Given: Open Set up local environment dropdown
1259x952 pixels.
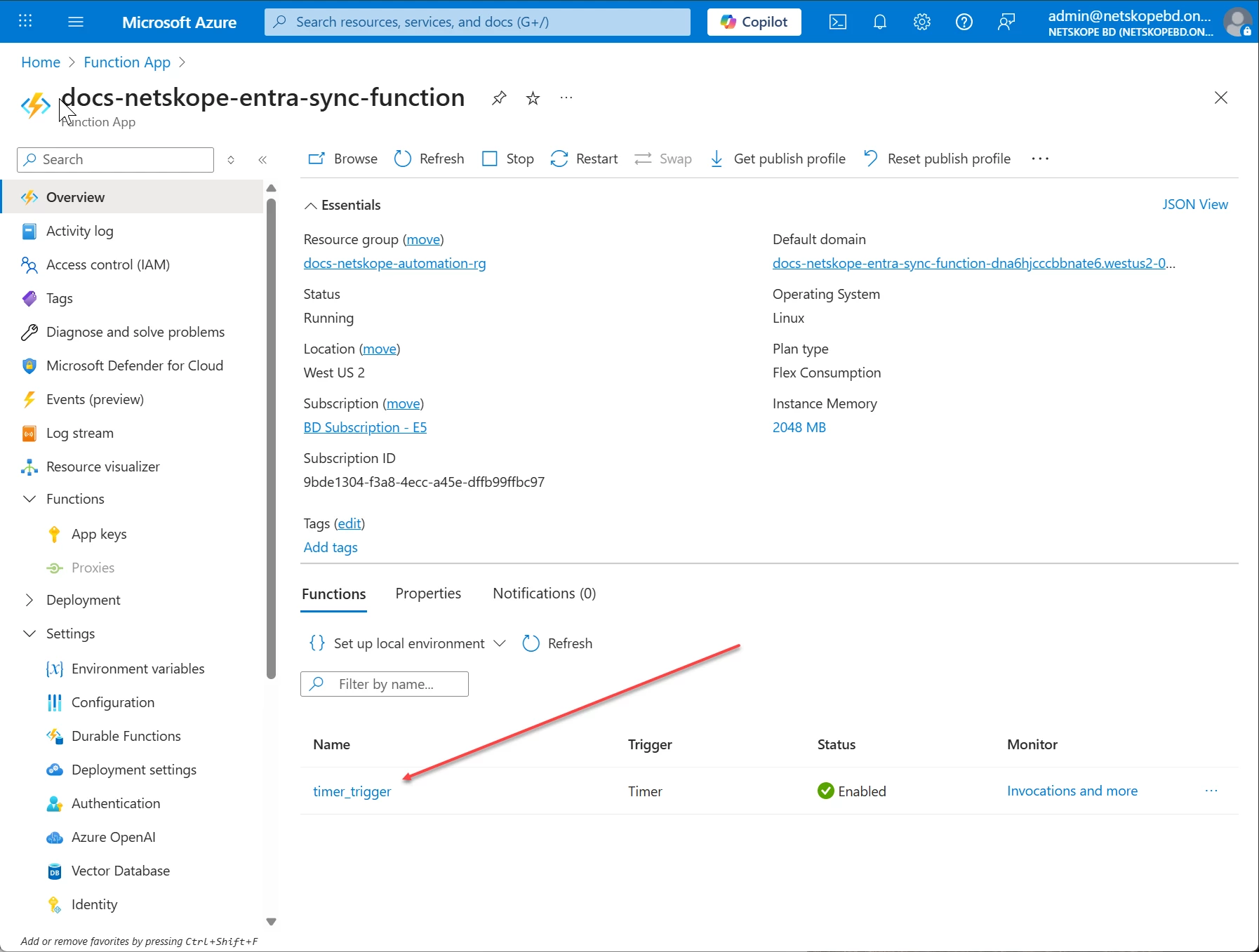Looking at the screenshot, I should pos(407,643).
